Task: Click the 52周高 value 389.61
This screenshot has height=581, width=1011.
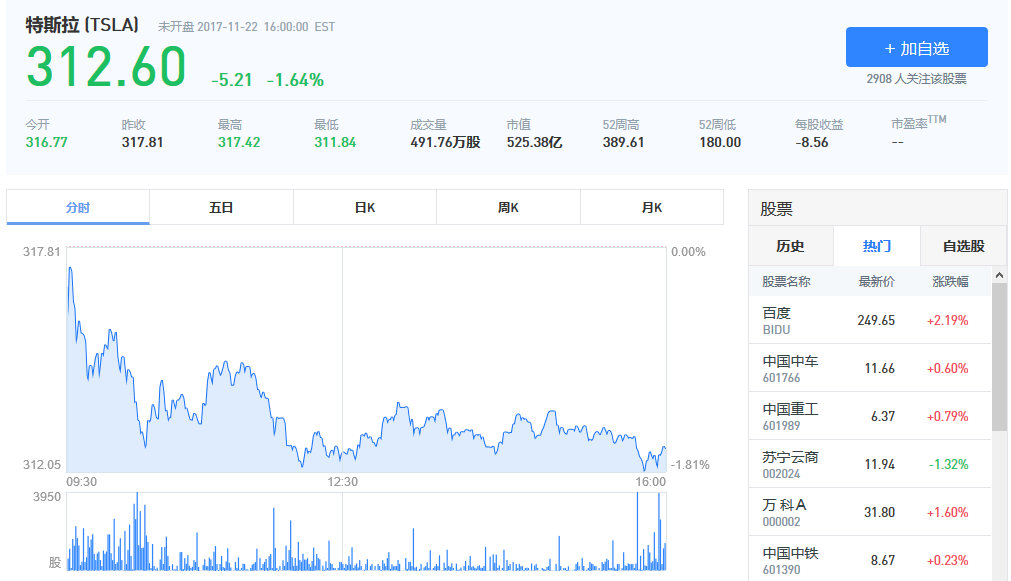Action: (623, 143)
